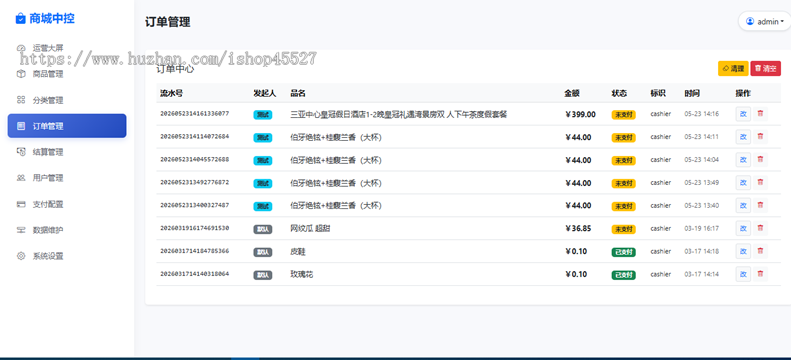Open the admin account dropdown
Image resolution: width=791 pixels, height=360 pixels.
pos(764,21)
